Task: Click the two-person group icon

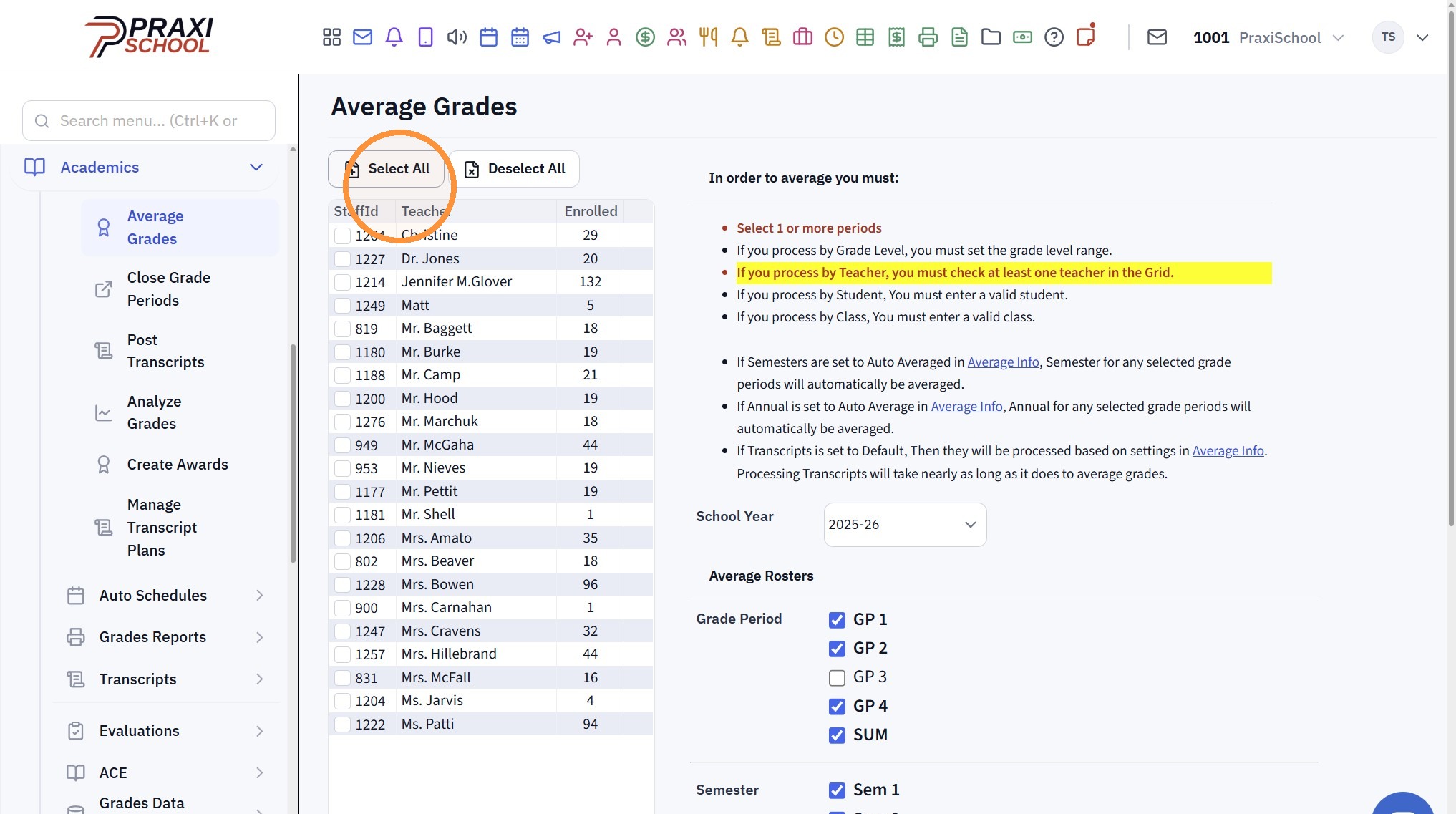Action: pyautogui.click(x=677, y=37)
